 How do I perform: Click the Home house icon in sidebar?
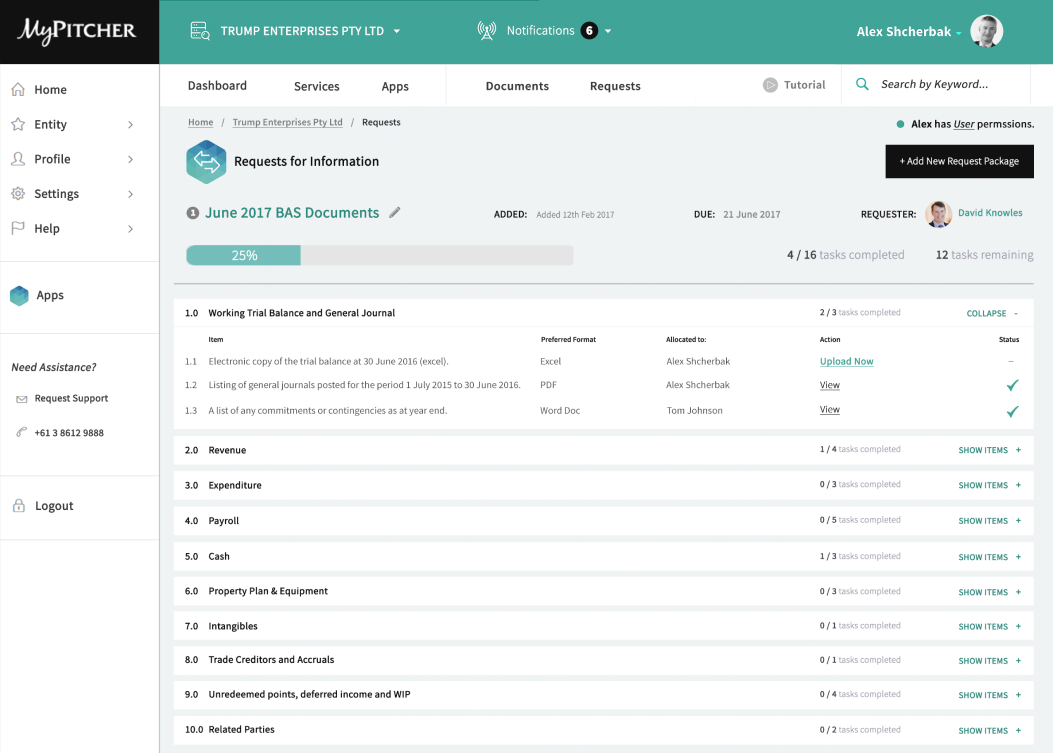18,90
